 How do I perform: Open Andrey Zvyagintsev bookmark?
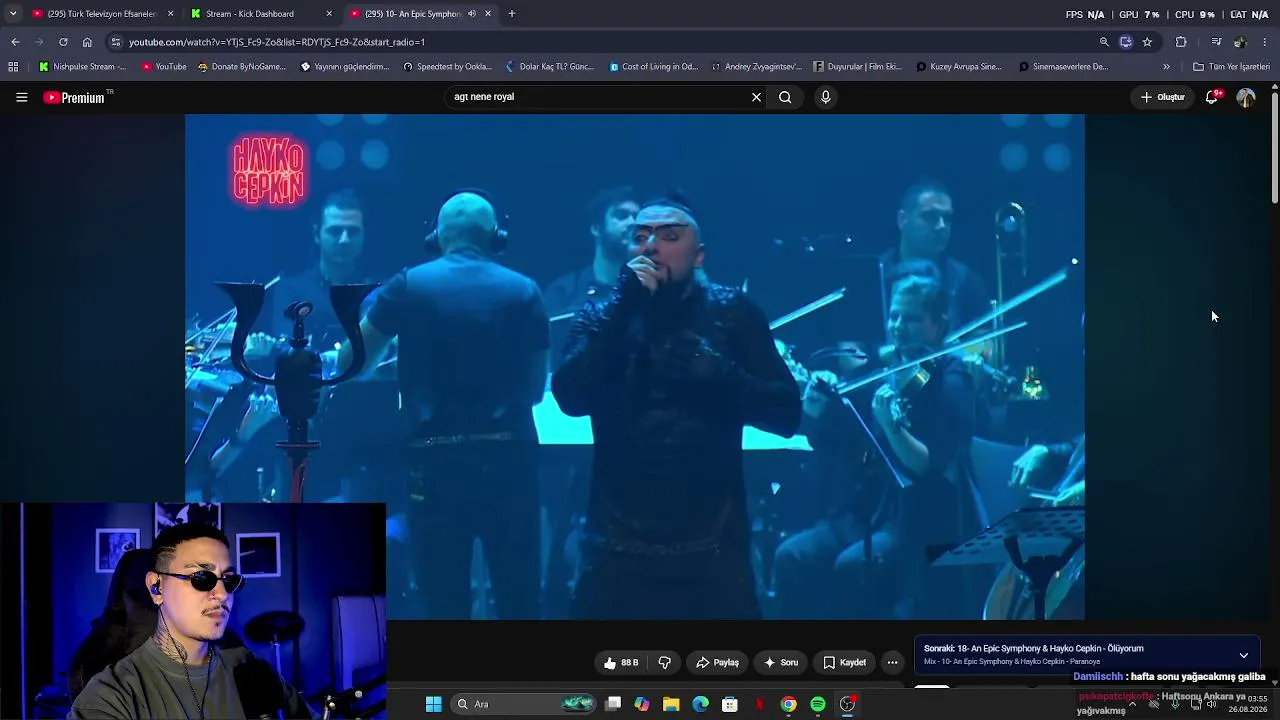[756, 67]
